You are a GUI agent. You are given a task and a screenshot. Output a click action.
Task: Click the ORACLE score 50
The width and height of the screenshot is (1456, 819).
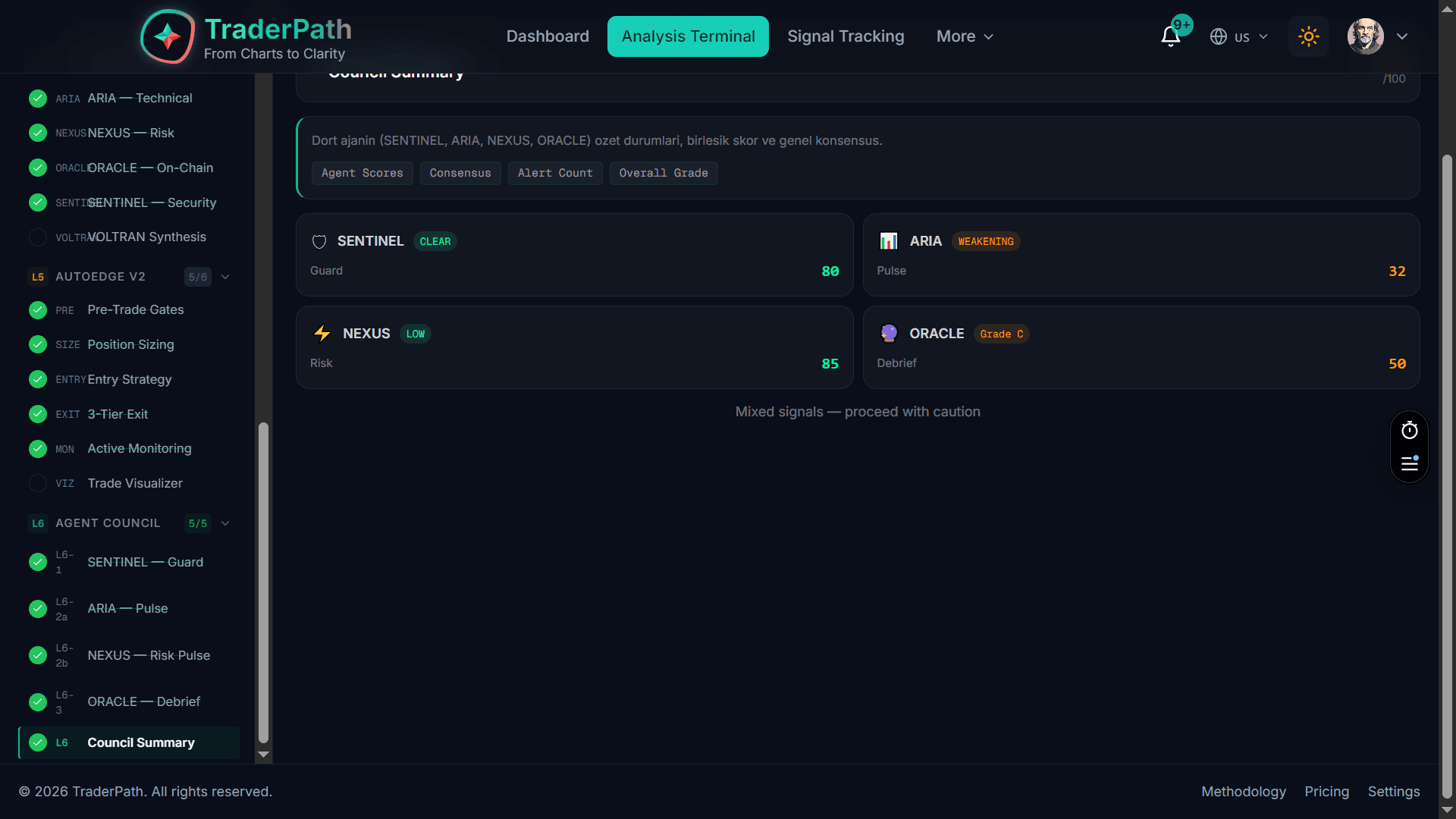pos(1398,364)
